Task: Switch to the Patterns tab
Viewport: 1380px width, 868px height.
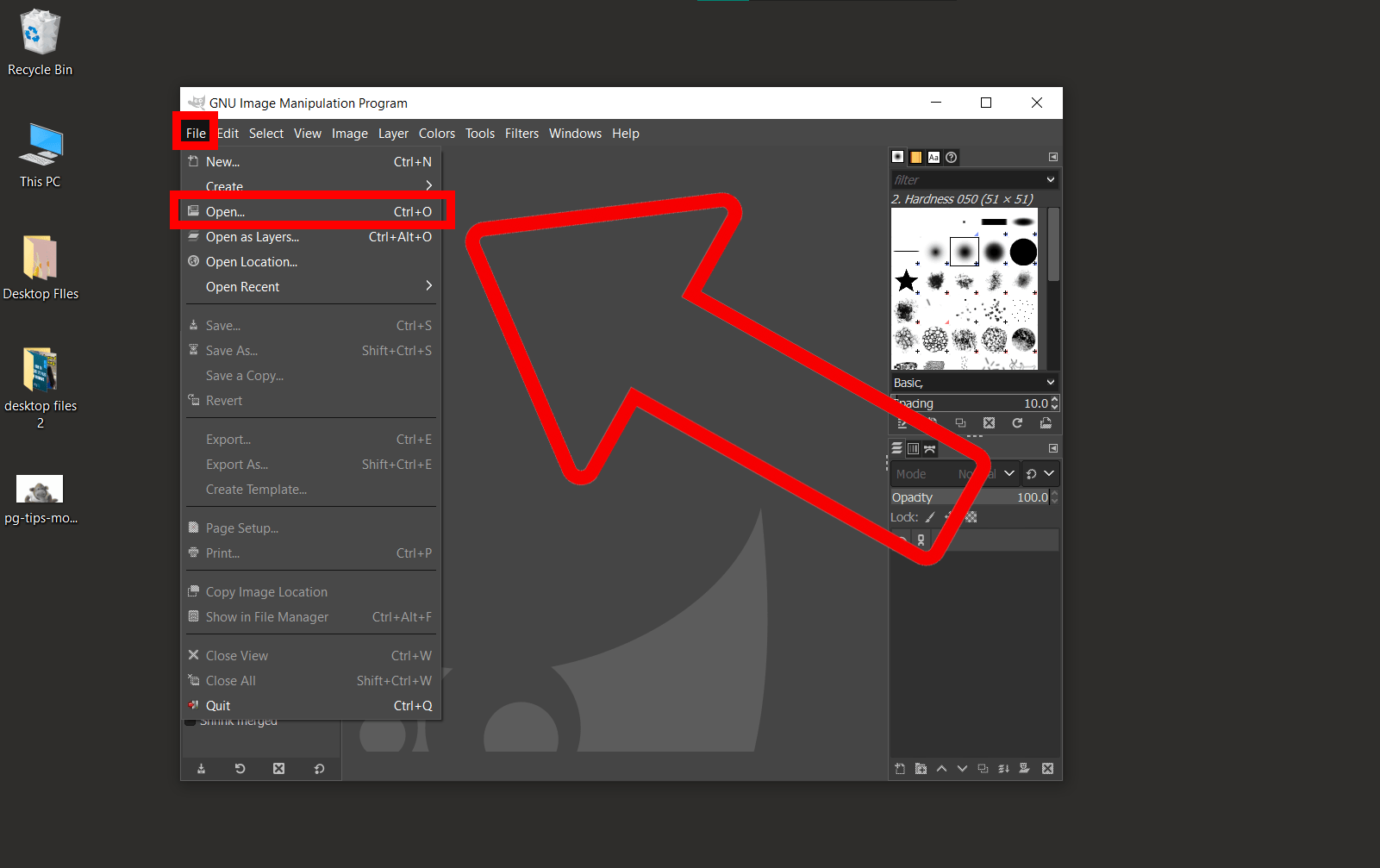Action: click(x=915, y=157)
